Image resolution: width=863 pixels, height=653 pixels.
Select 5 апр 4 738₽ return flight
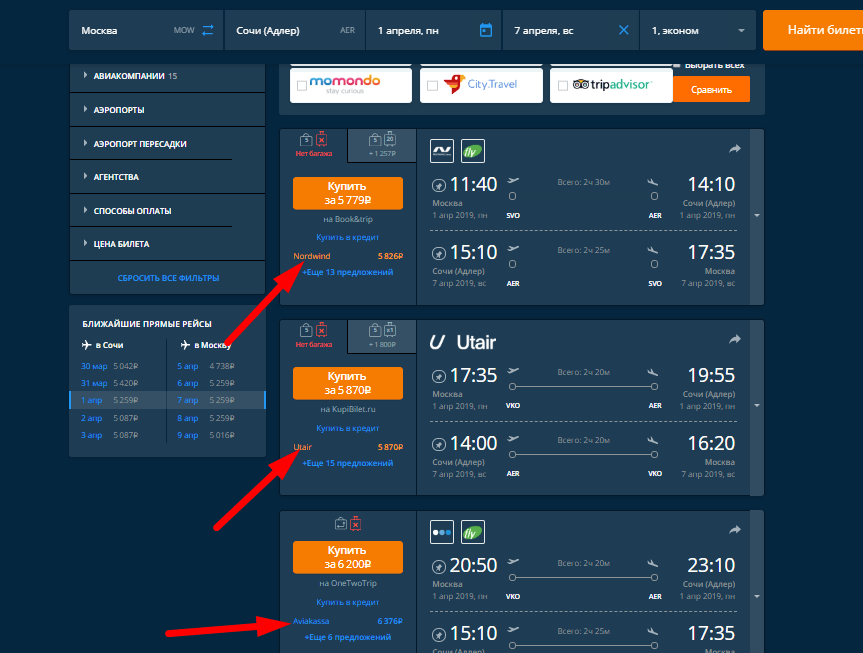pyautogui.click(x=206, y=366)
